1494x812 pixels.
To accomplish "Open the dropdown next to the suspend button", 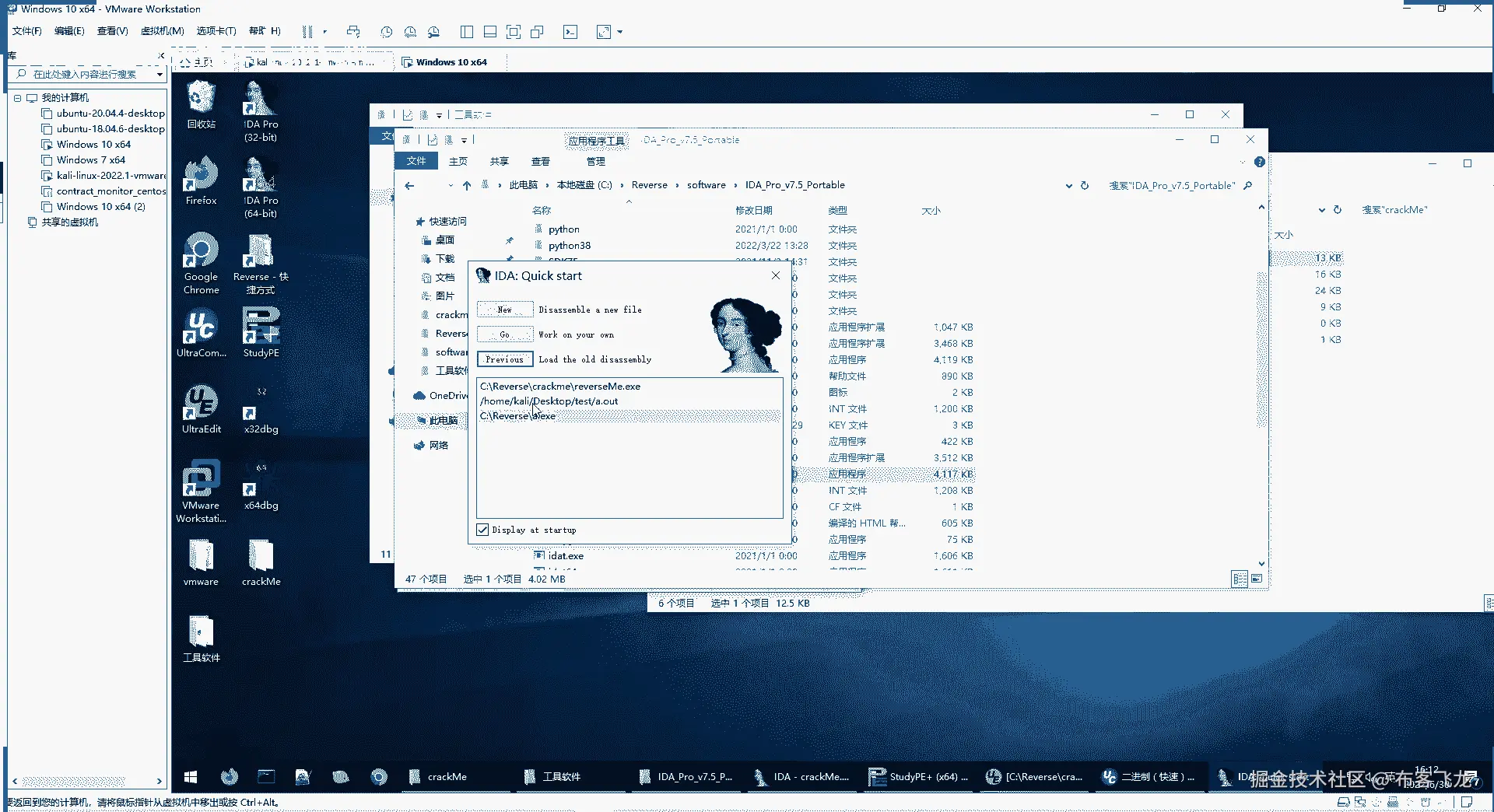I will [324, 32].
